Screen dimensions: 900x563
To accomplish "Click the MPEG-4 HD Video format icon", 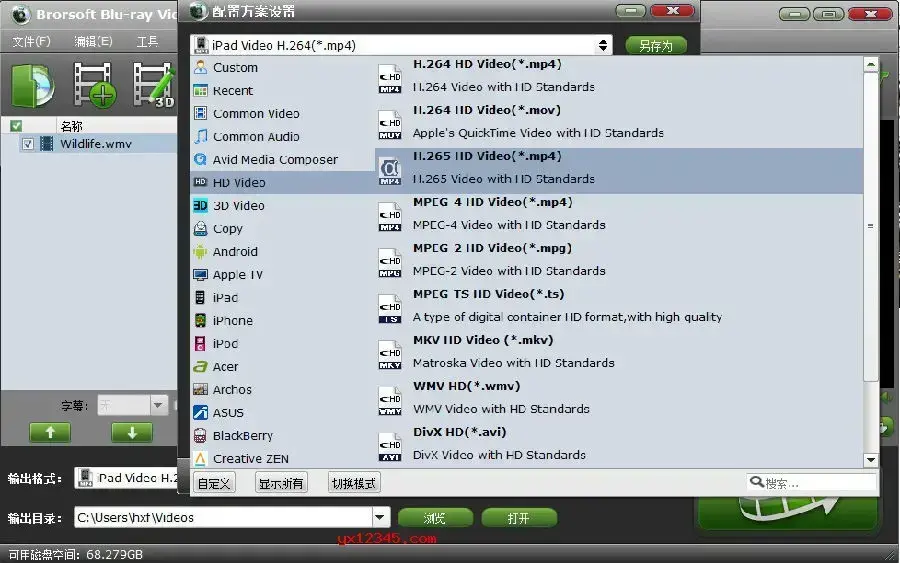I will 390,216.
